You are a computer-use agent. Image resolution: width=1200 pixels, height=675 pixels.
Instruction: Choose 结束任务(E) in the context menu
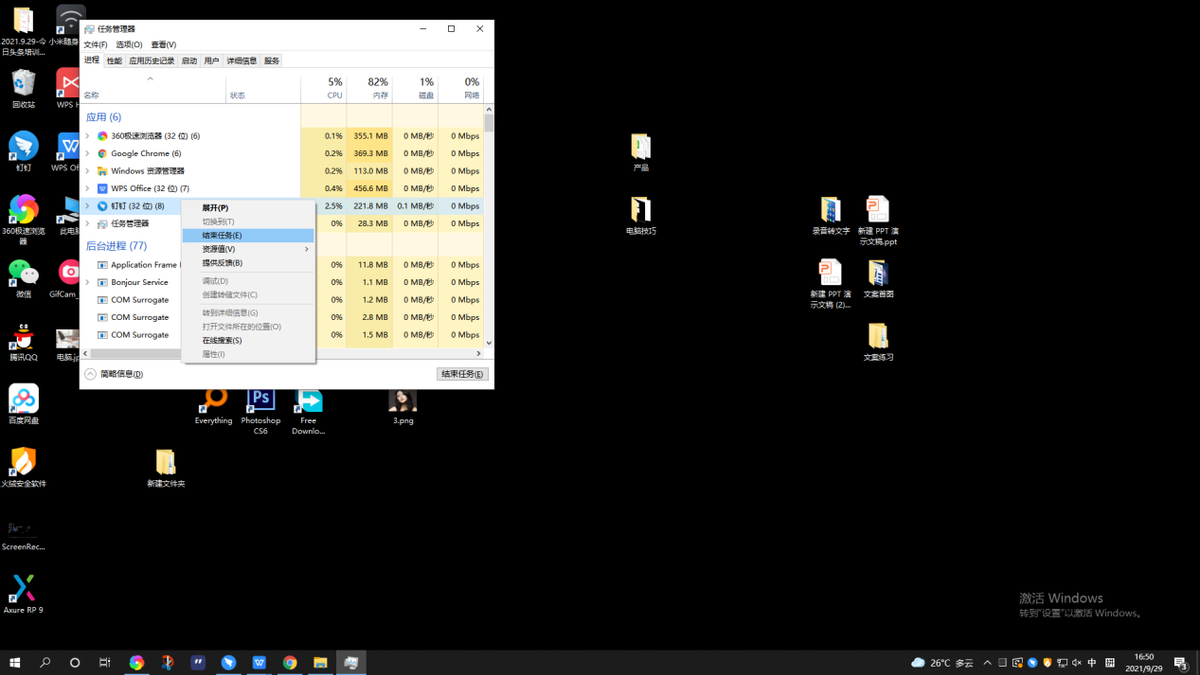coord(248,236)
